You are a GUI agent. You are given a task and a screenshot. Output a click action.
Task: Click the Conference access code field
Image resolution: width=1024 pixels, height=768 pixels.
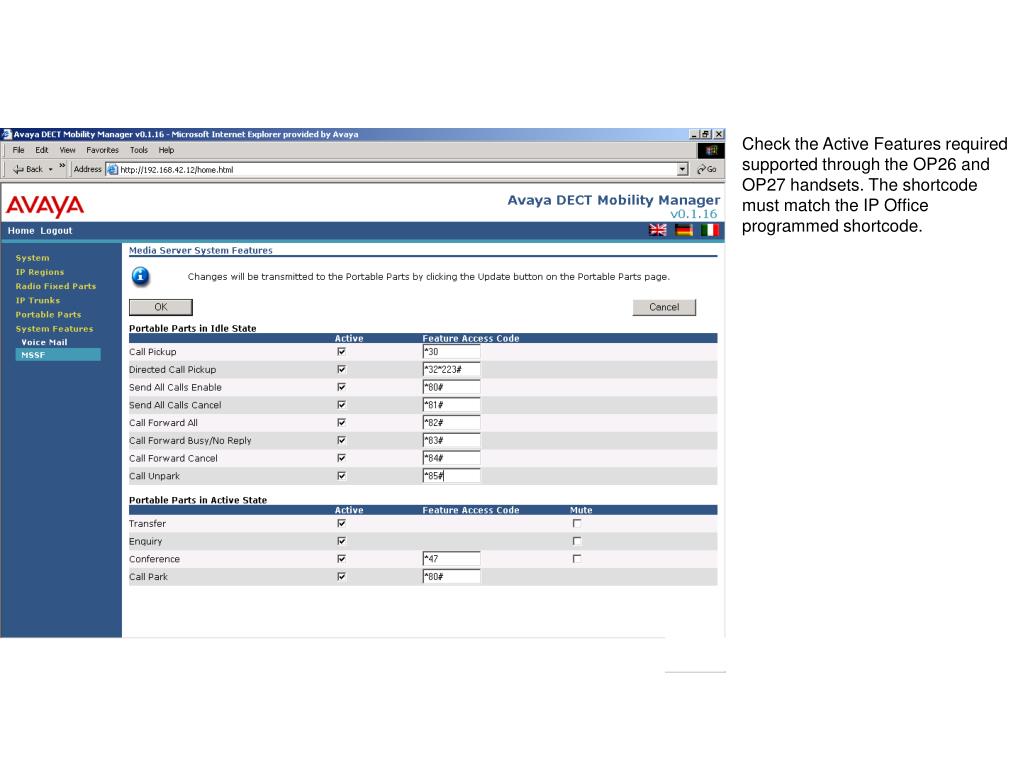[x=451, y=558]
